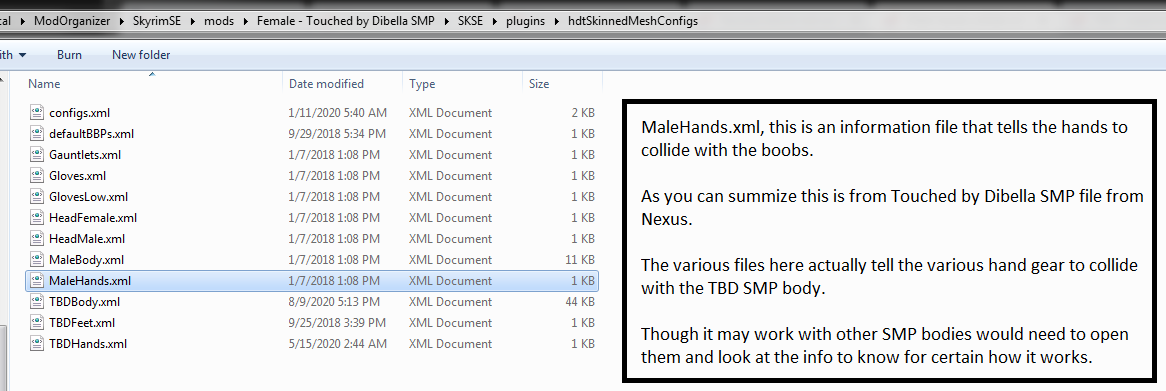Click the Burn toolbar button
Screen dimensions: 1166x391
69,55
